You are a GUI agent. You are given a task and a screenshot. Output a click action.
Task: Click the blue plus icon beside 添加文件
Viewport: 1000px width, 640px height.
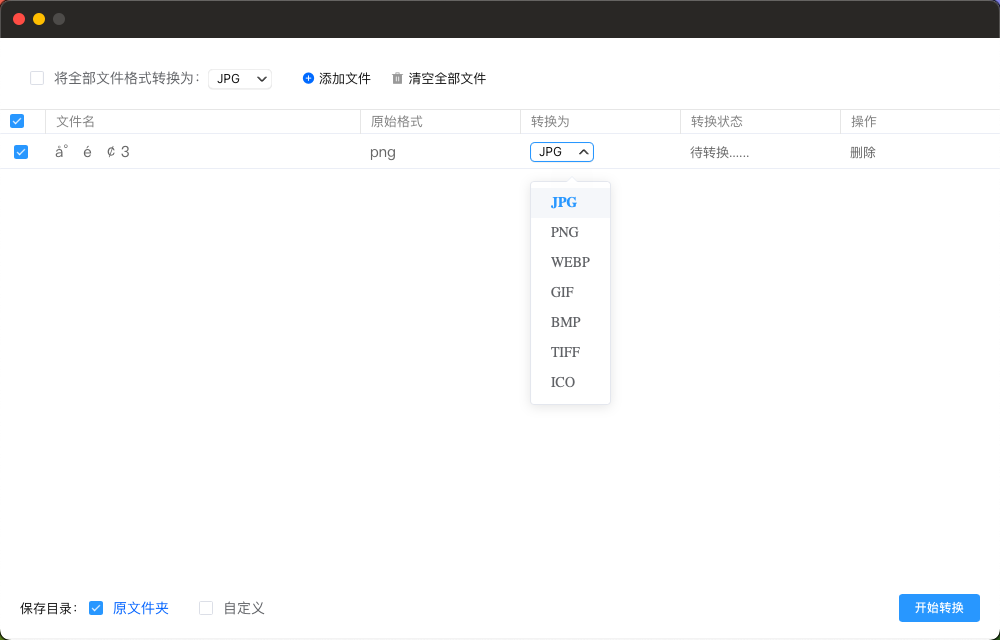point(308,78)
